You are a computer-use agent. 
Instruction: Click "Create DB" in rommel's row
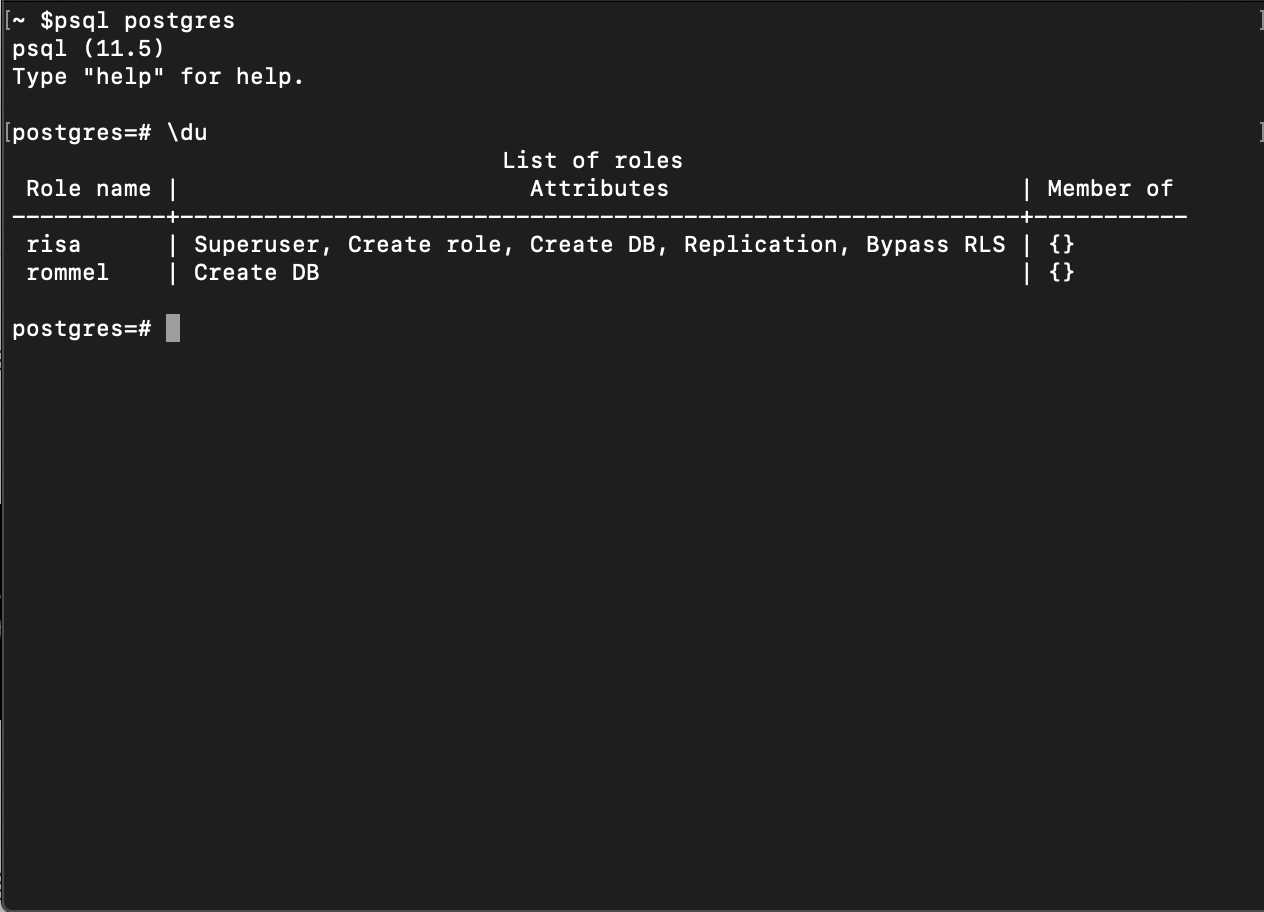point(257,272)
